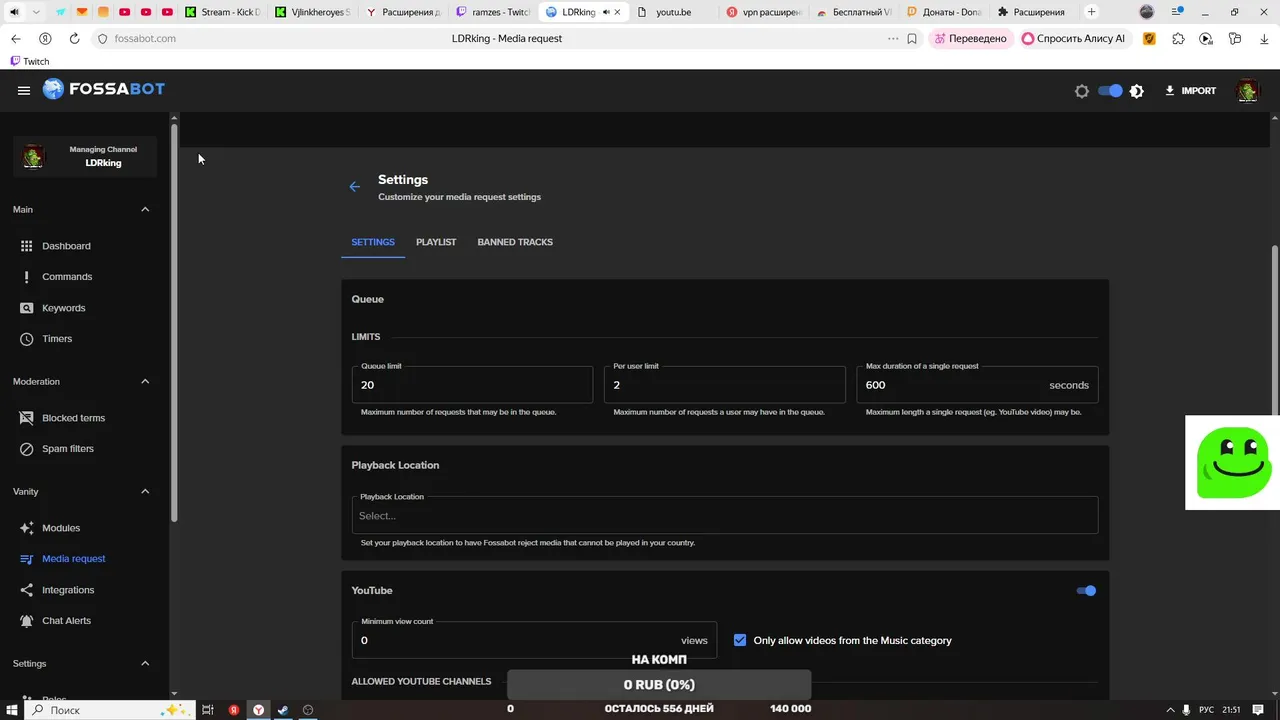Open the Fossabot hamburger menu

(x=24, y=90)
